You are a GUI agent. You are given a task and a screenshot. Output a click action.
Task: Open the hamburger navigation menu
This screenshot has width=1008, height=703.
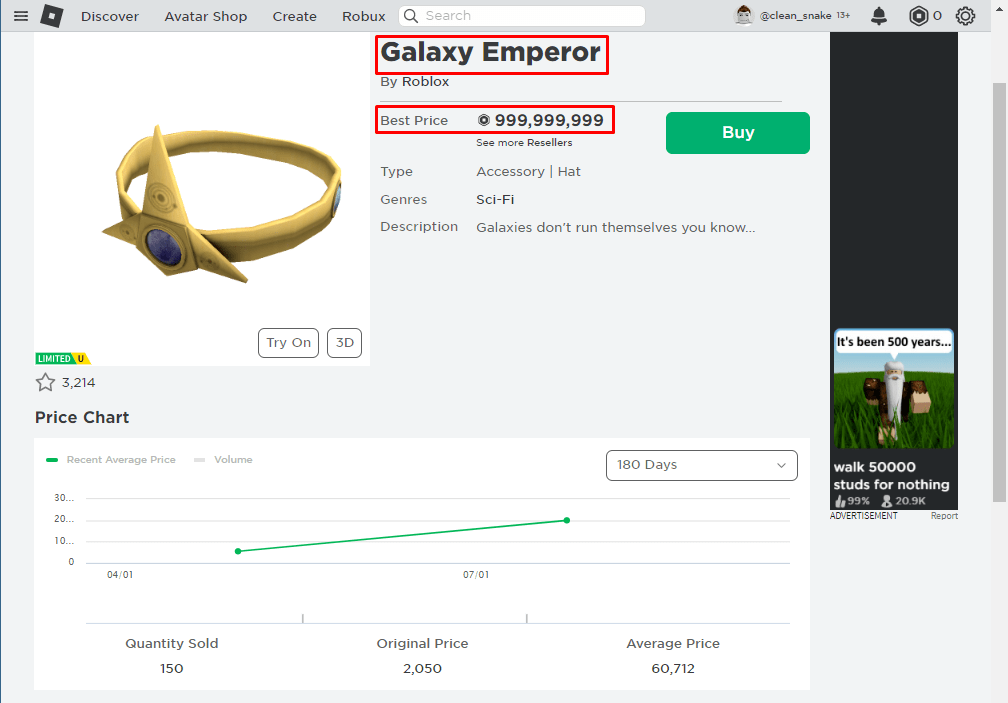point(21,16)
